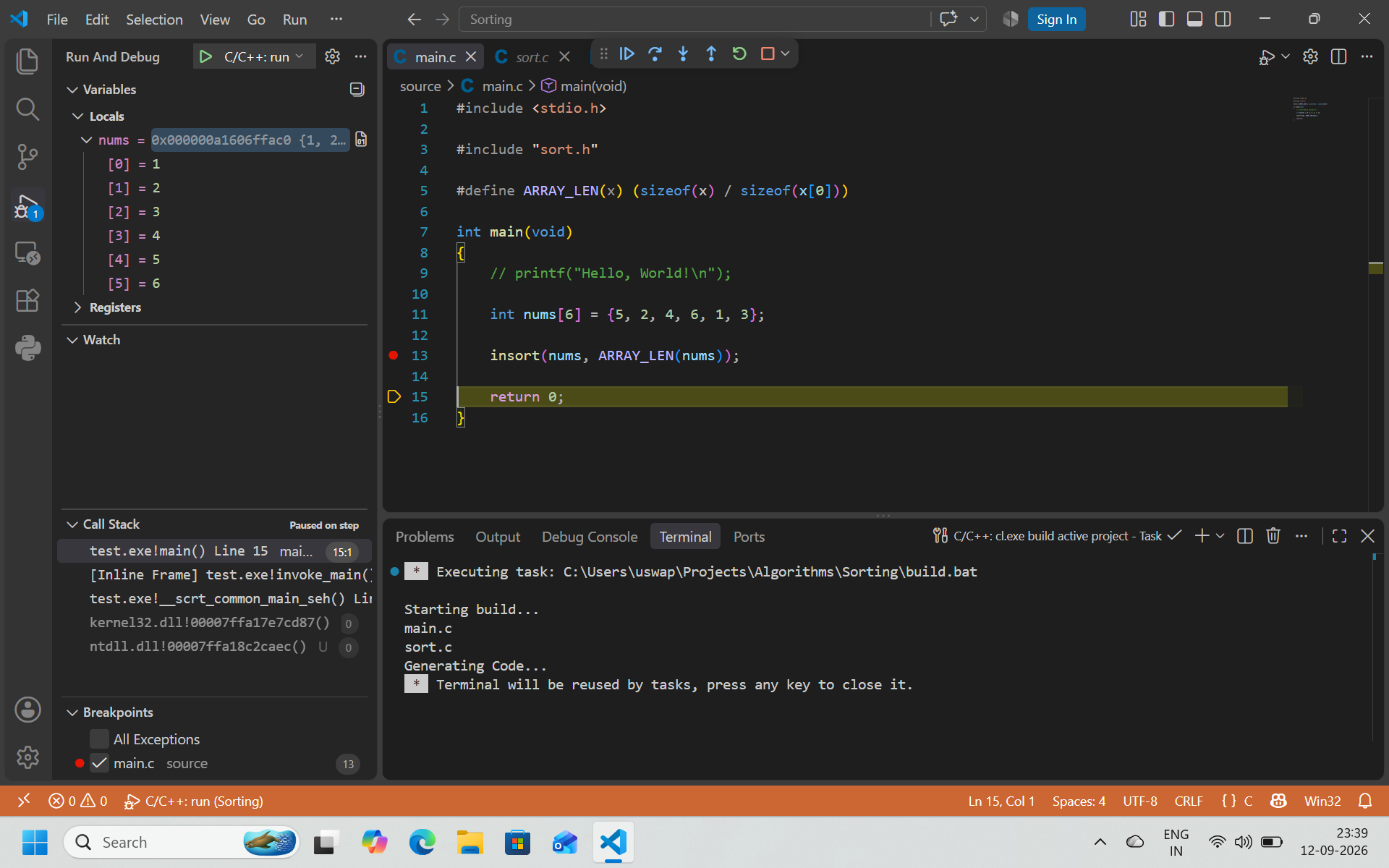
Task: Click the Step Over debug icon
Action: [x=655, y=54]
